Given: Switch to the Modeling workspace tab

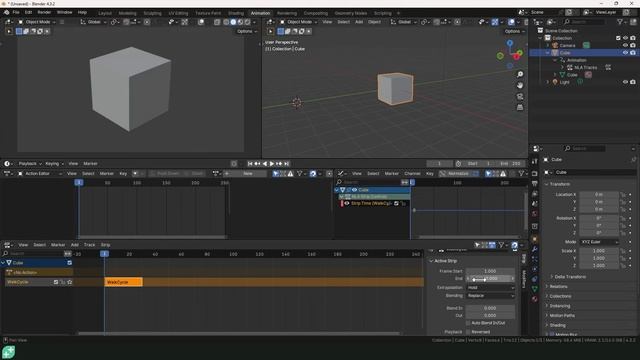Looking at the screenshot, I should (x=127, y=13).
